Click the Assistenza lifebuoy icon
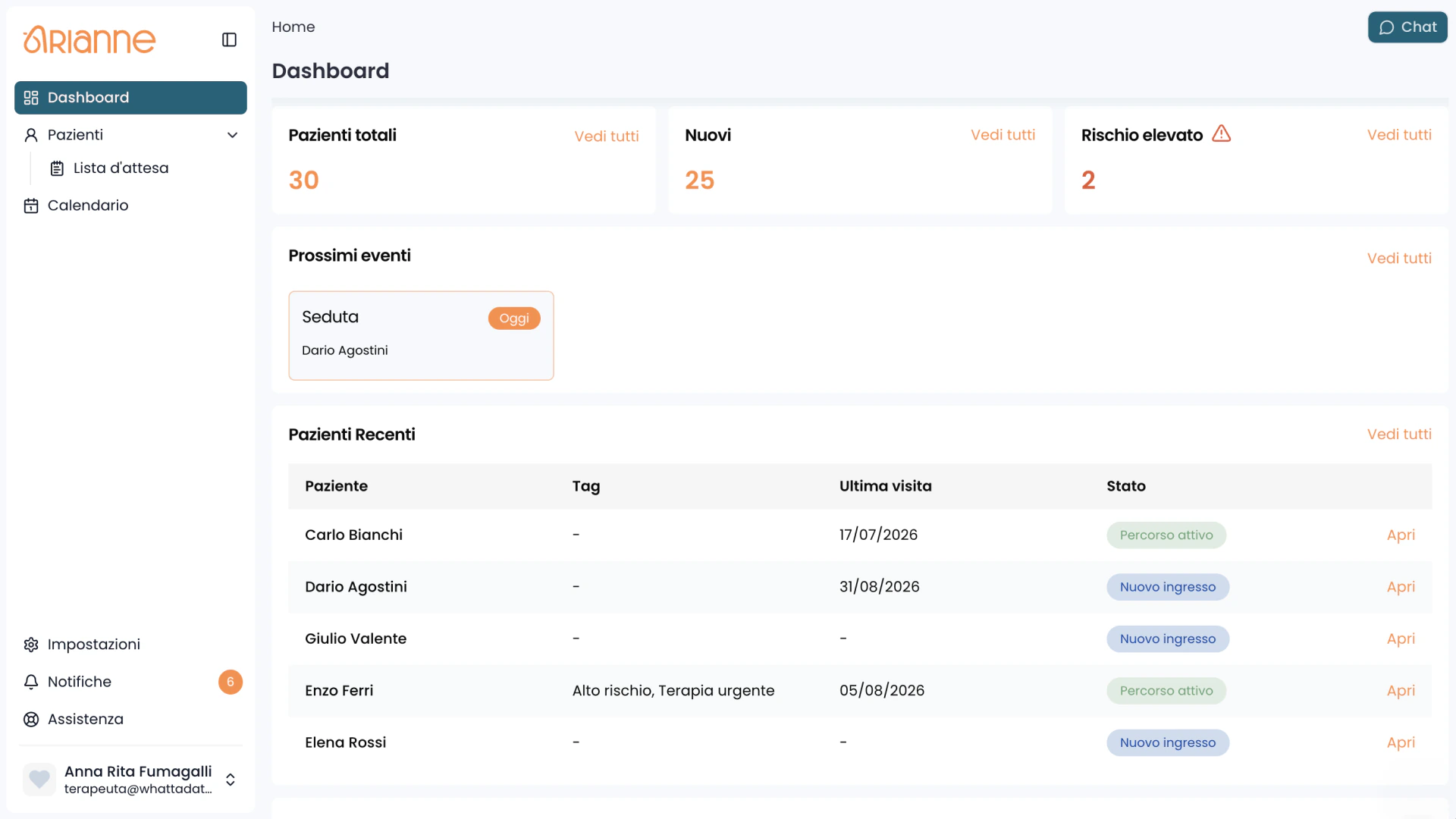Screen dimensions: 1456x819 31,719
